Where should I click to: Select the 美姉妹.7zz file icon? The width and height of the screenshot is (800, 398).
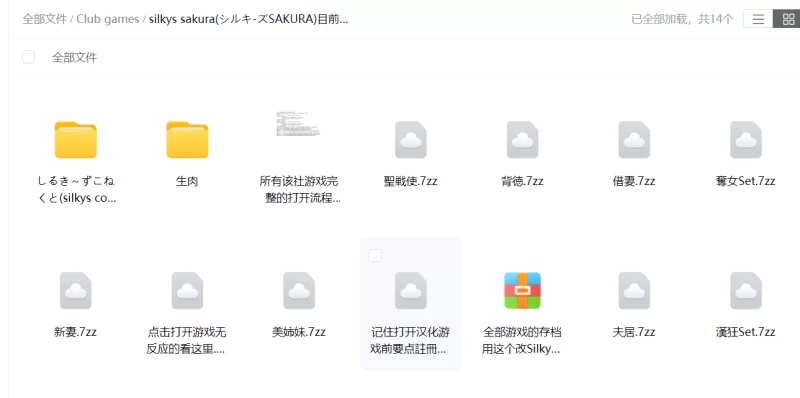click(299, 290)
